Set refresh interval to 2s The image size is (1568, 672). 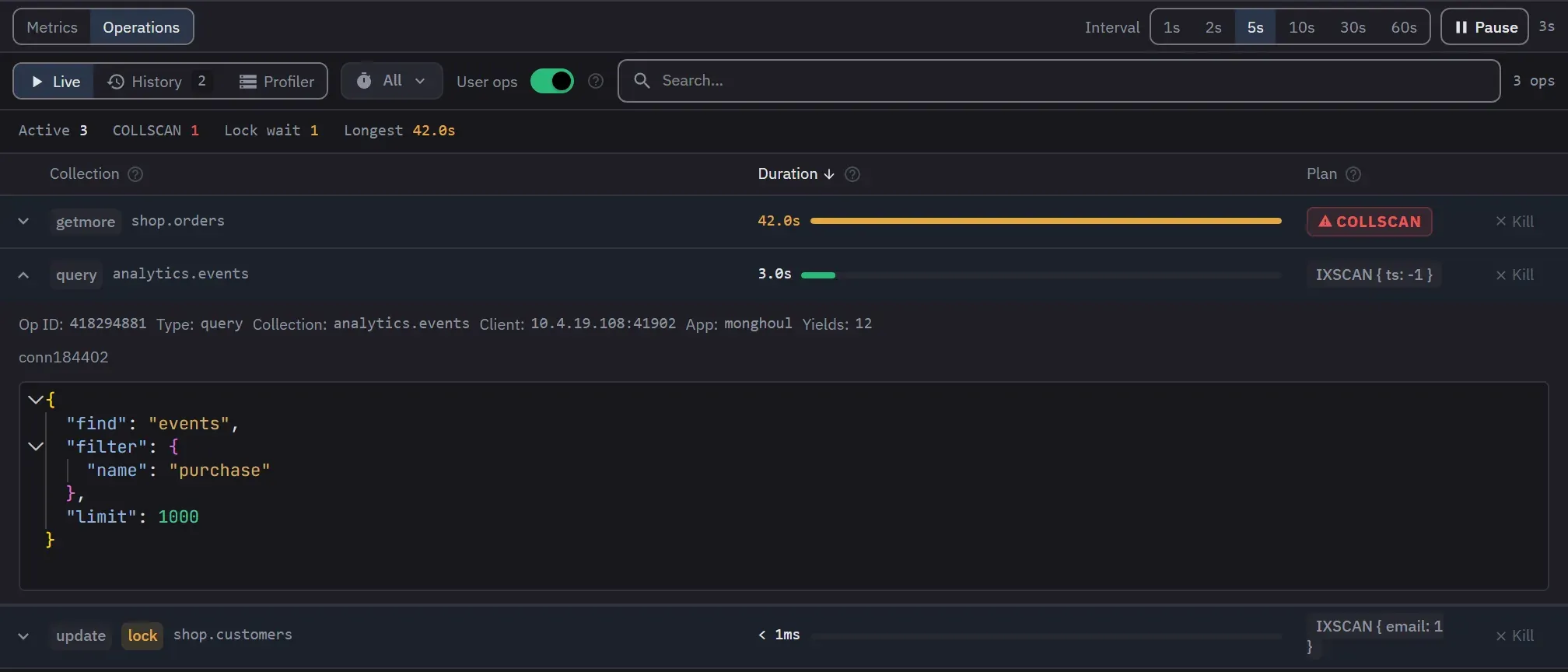(x=1213, y=27)
